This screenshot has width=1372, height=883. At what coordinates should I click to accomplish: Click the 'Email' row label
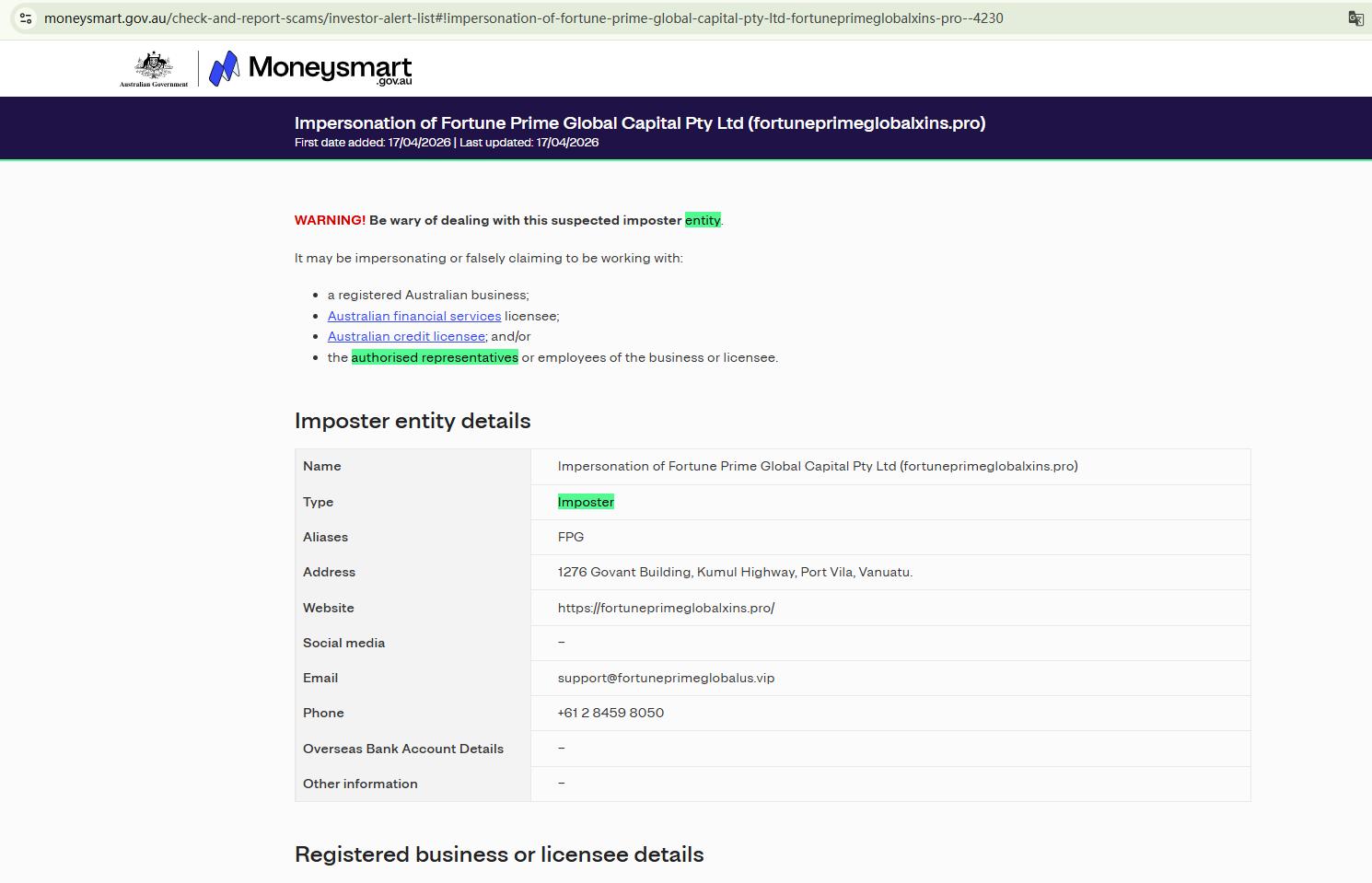(320, 678)
